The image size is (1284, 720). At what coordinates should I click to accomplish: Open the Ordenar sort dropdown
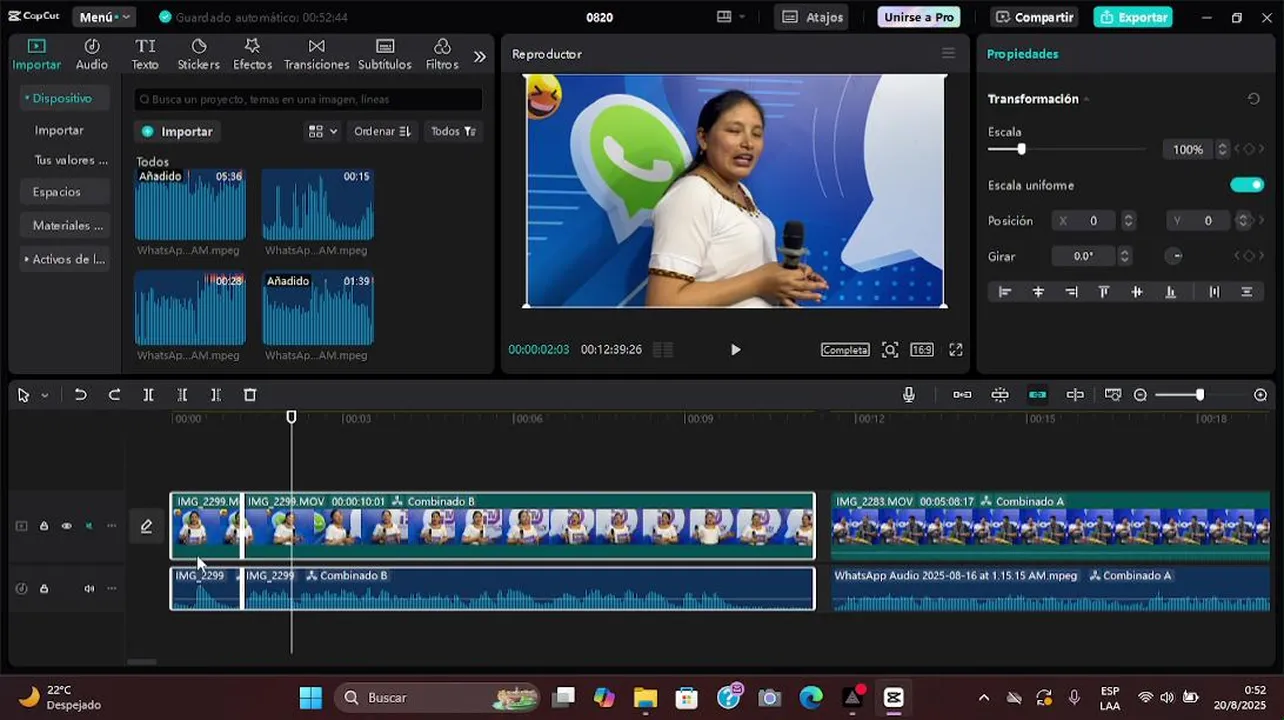pos(382,131)
